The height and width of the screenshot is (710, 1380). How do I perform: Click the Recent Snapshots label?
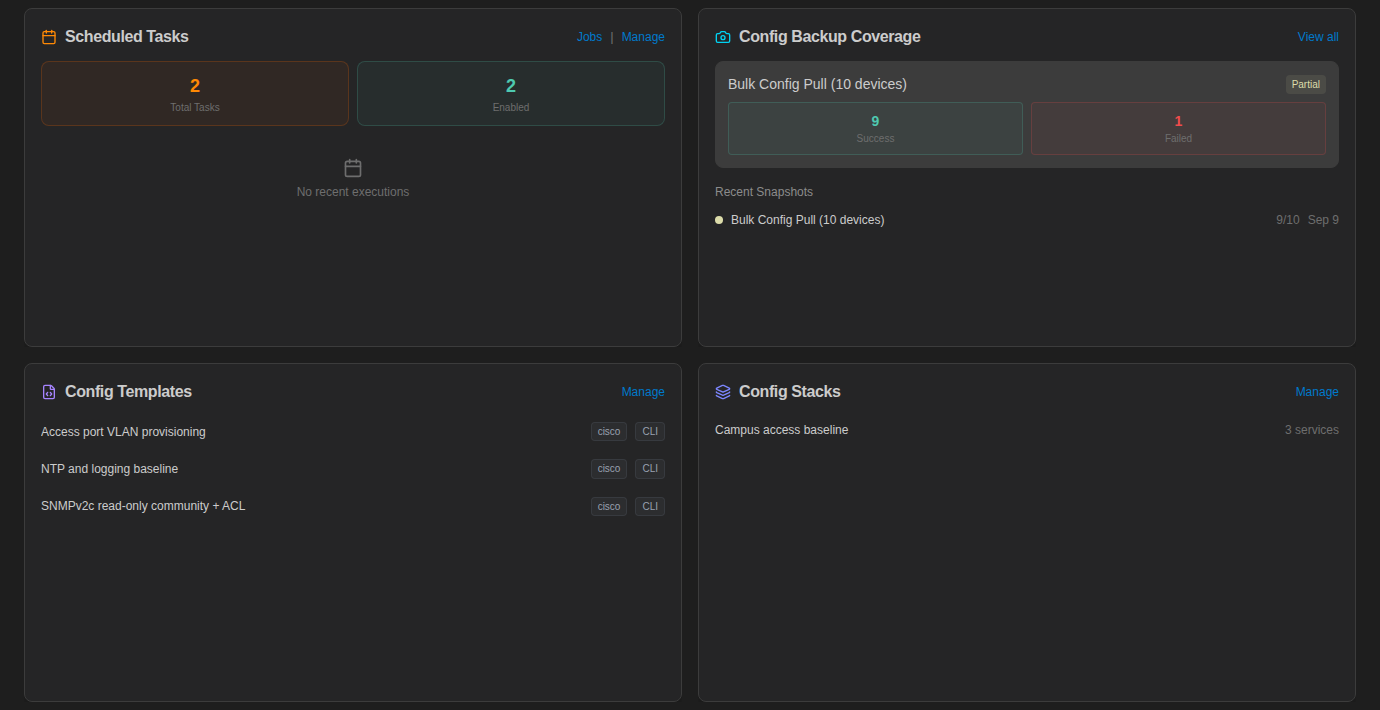point(764,192)
